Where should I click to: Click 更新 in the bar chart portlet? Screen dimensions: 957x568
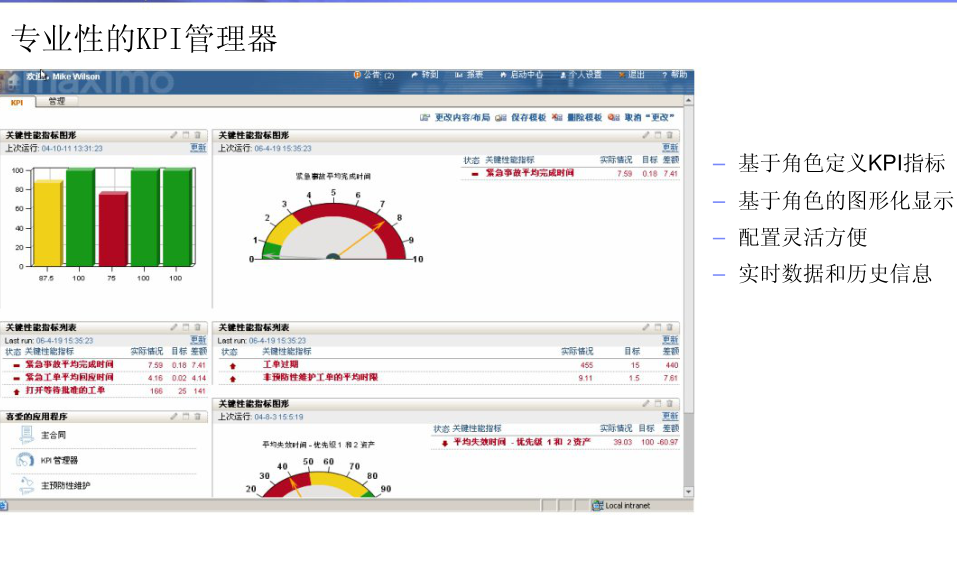[198, 148]
